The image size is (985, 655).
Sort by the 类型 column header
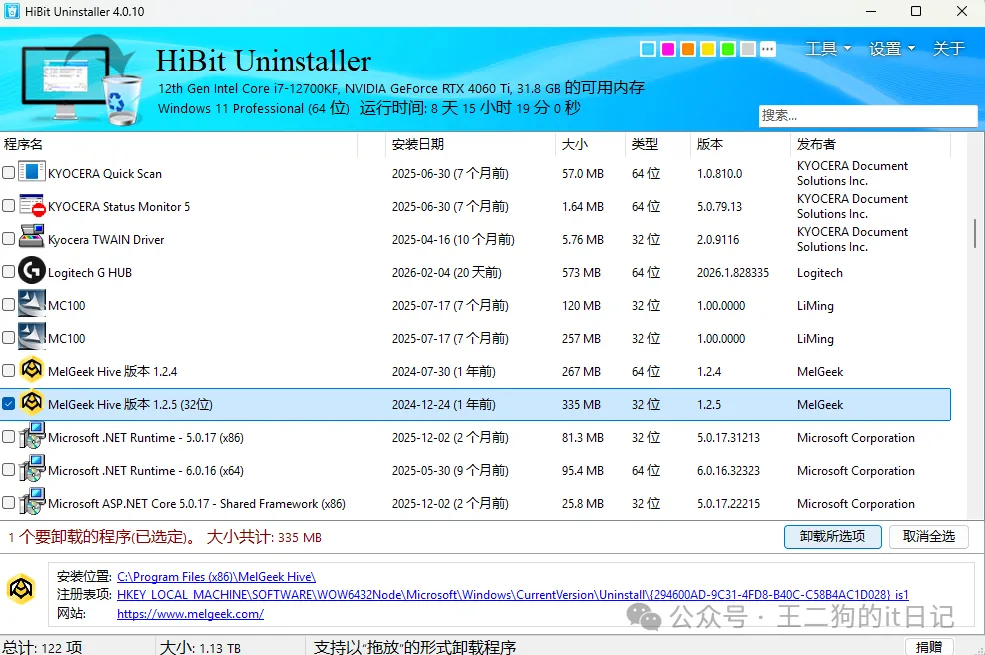(x=658, y=144)
